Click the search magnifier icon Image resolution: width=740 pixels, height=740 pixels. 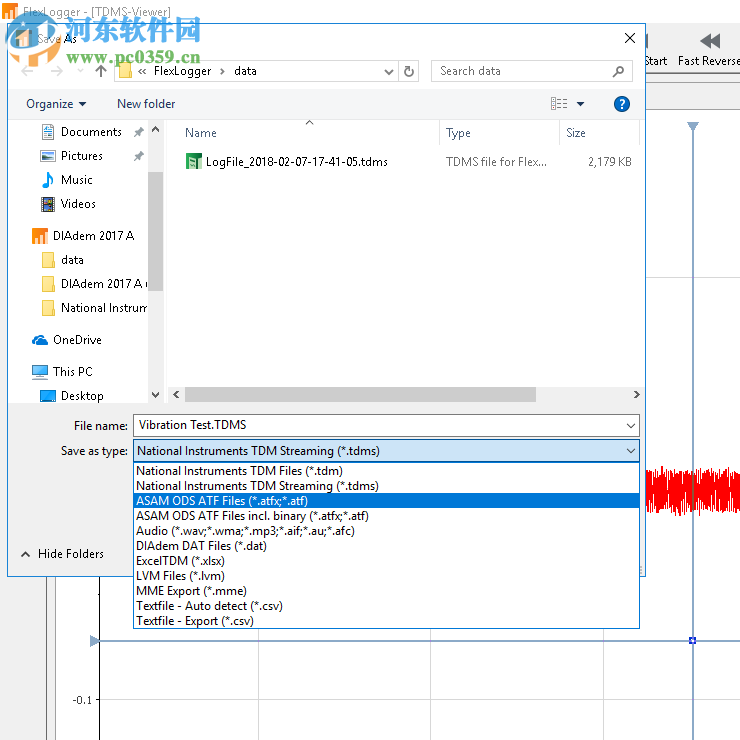[618, 71]
